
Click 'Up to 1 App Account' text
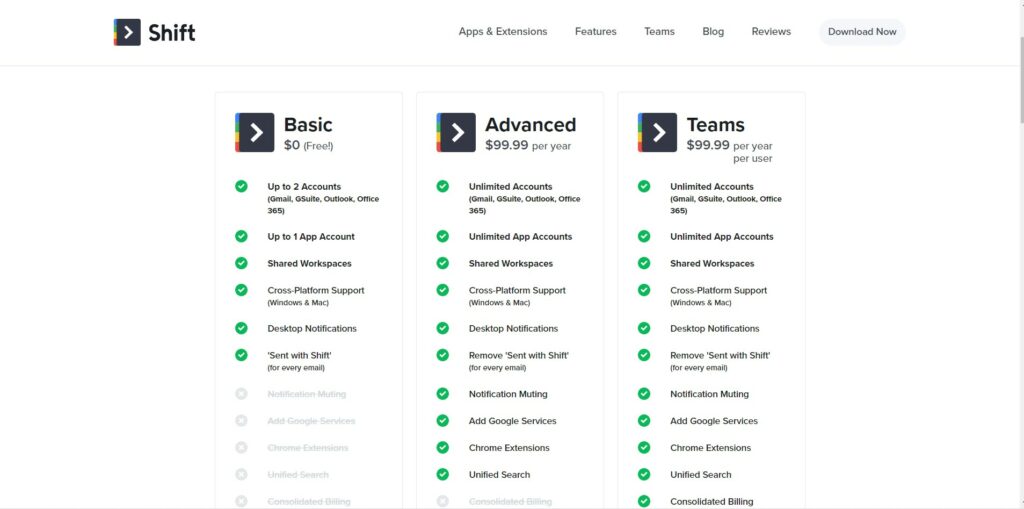(311, 237)
